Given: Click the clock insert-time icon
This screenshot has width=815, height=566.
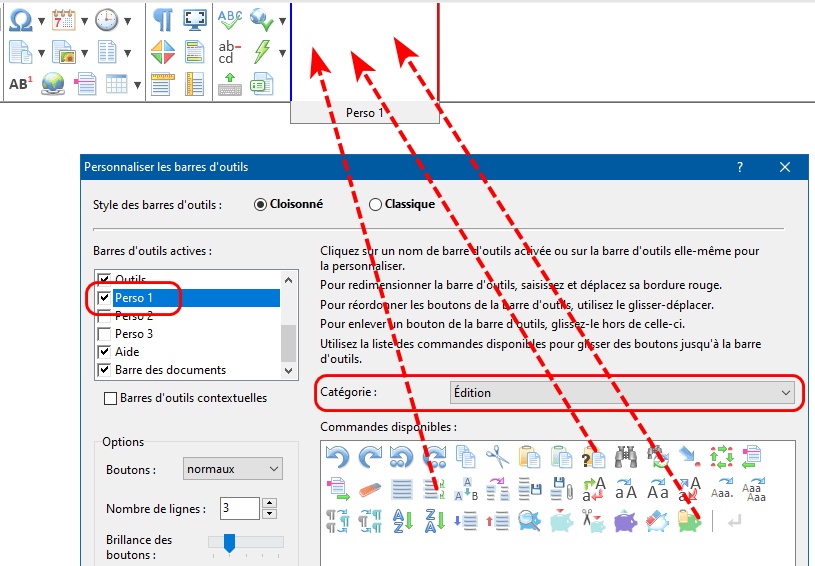Looking at the screenshot, I should pyautogui.click(x=106, y=19).
